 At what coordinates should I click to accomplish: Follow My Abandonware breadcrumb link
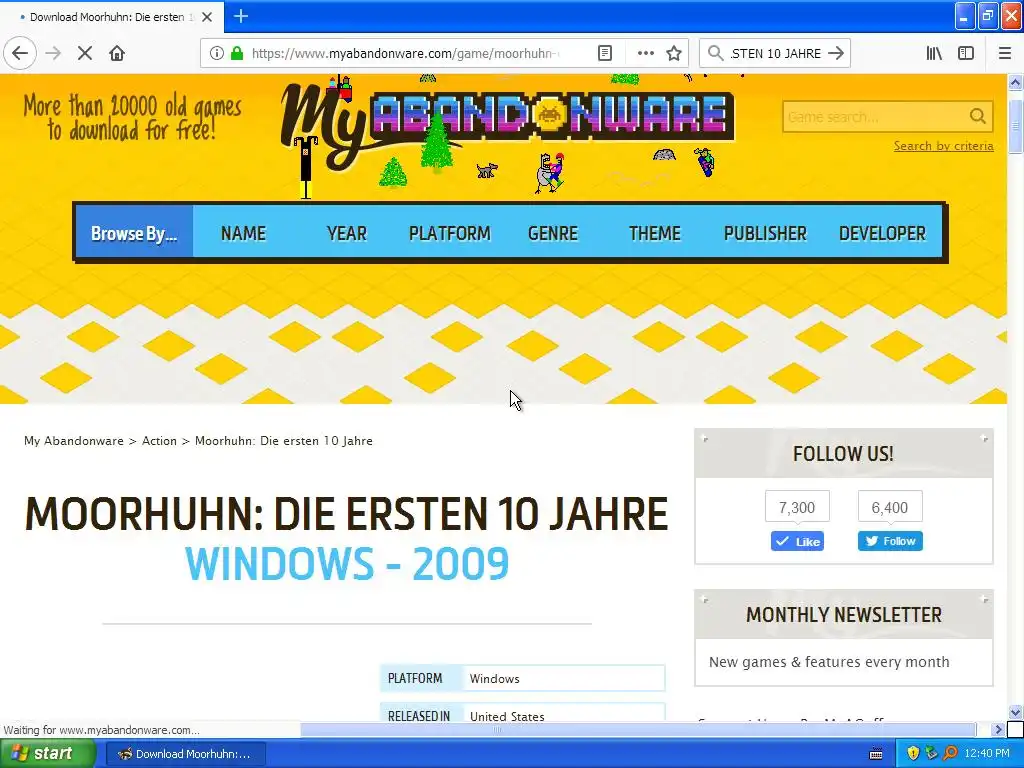(74, 441)
